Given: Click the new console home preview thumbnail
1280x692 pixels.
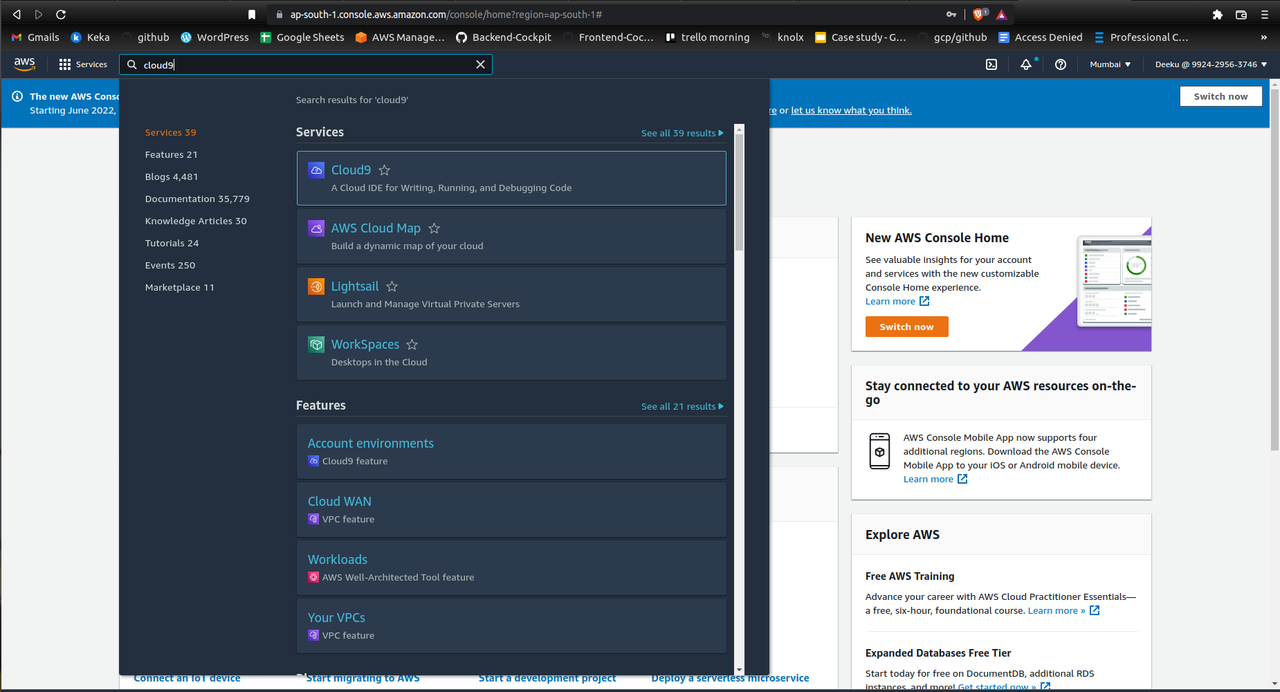Looking at the screenshot, I should (1114, 281).
